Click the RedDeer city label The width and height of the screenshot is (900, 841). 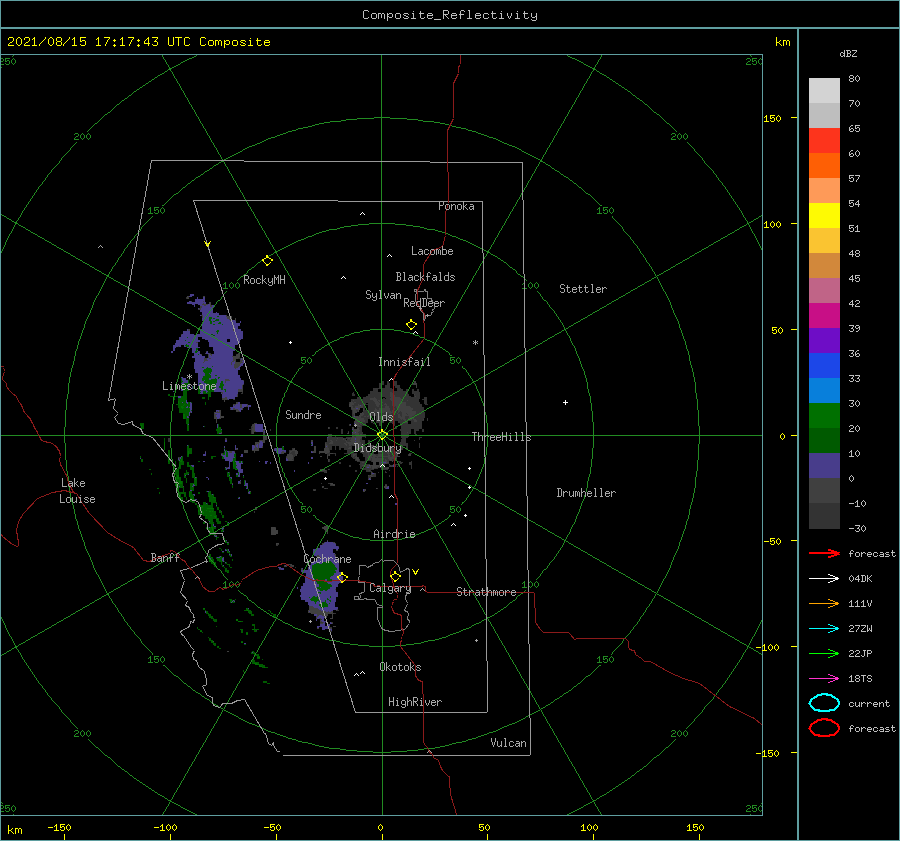[x=424, y=303]
